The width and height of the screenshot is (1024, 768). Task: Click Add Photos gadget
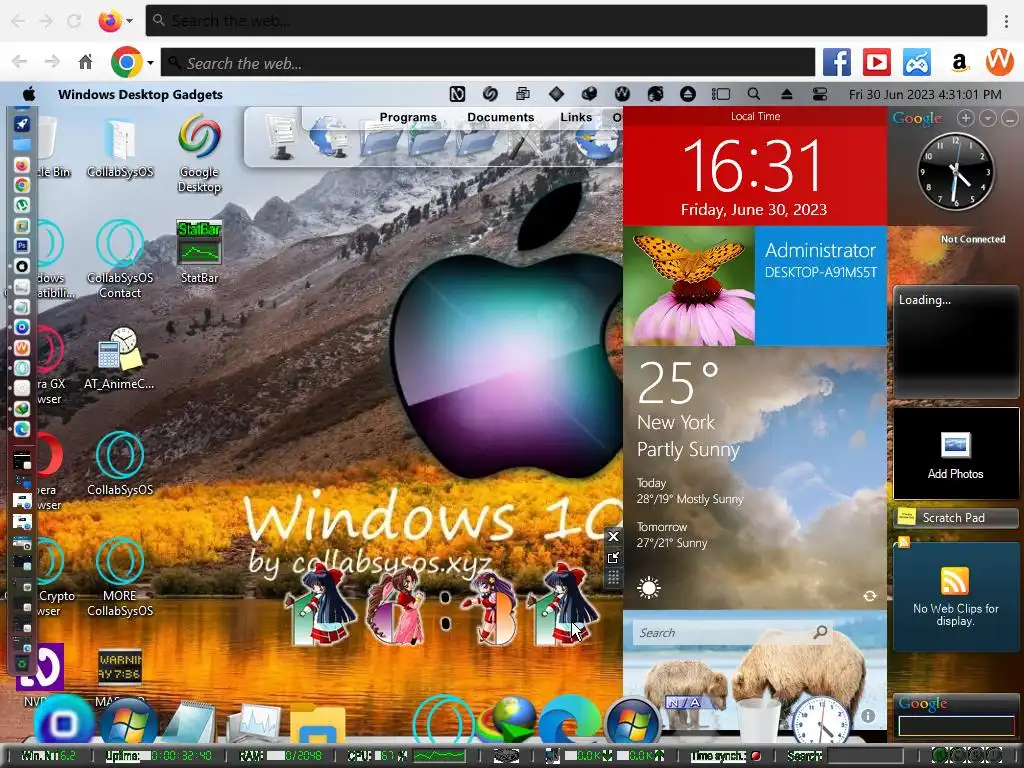955,454
